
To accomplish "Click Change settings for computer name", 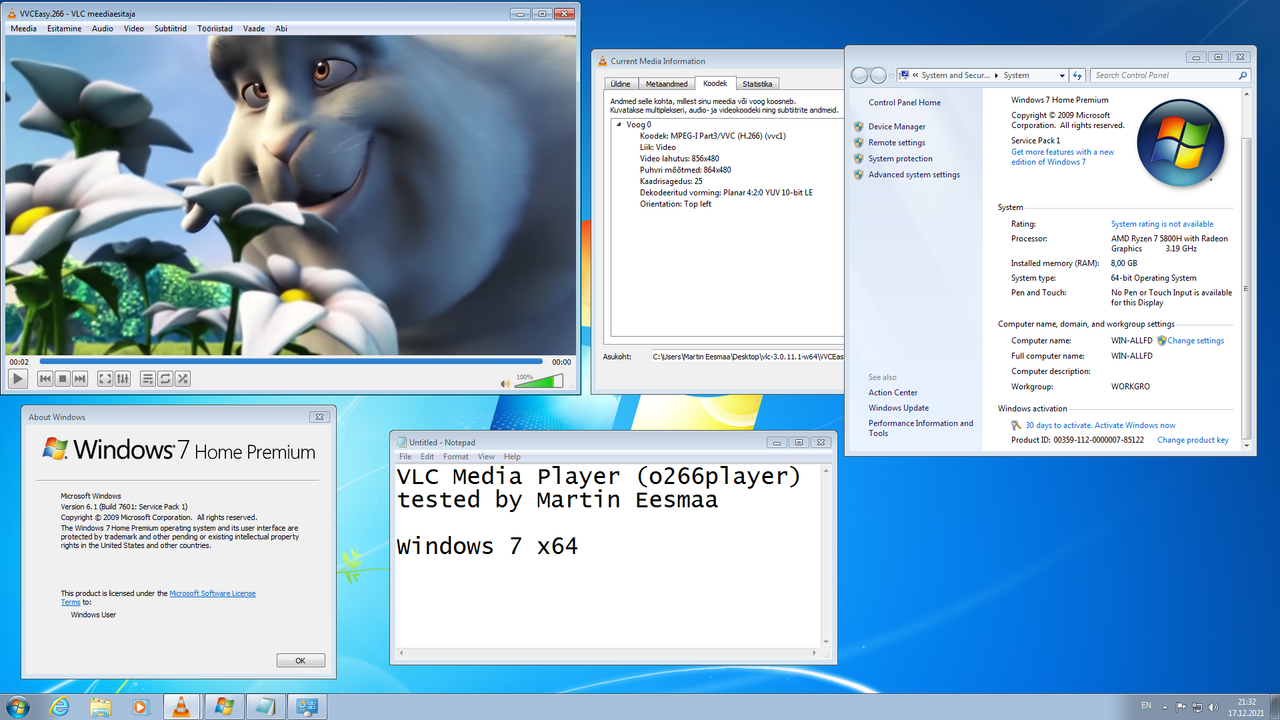I will [x=1195, y=341].
